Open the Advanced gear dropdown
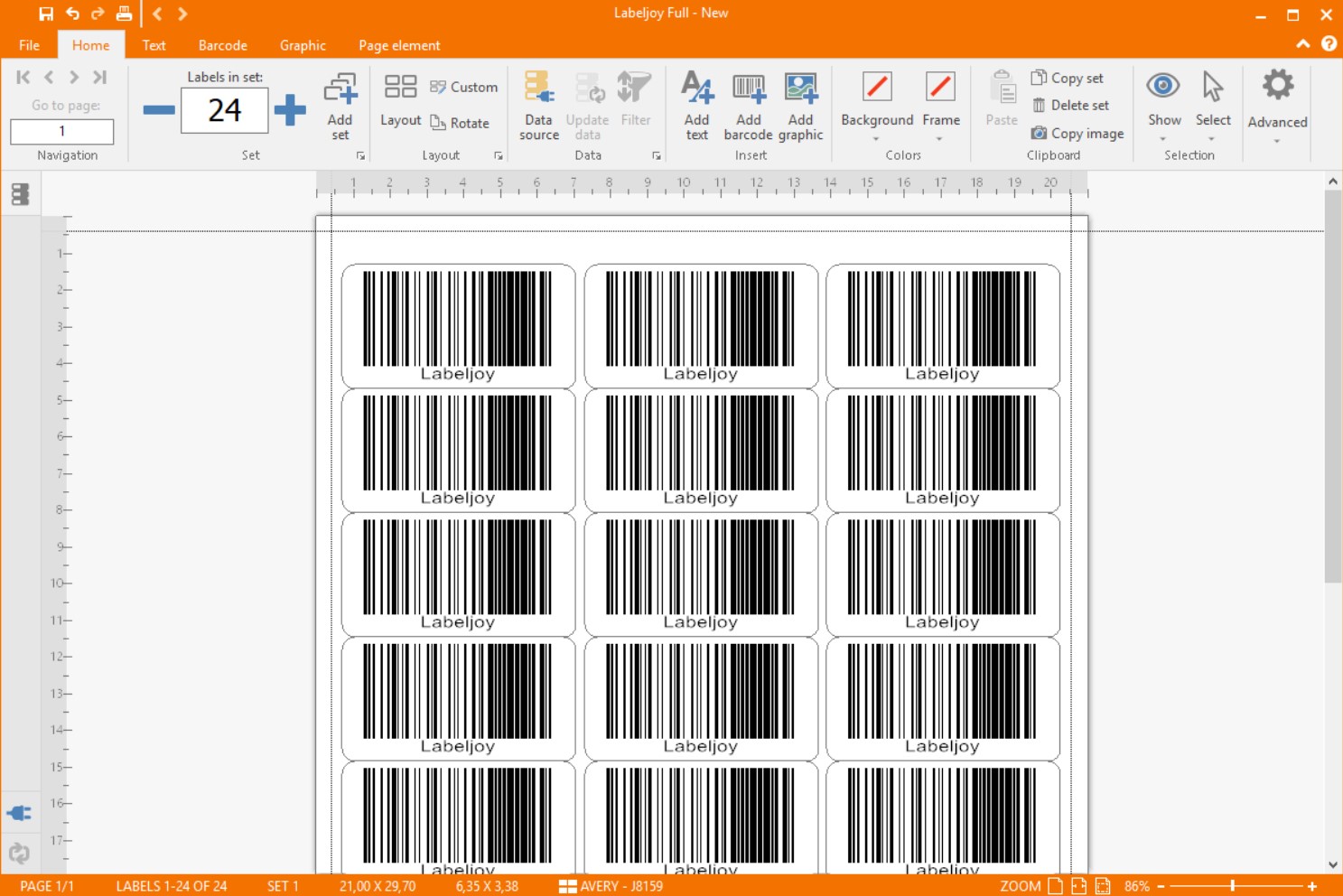The image size is (1343, 896). 1277,107
